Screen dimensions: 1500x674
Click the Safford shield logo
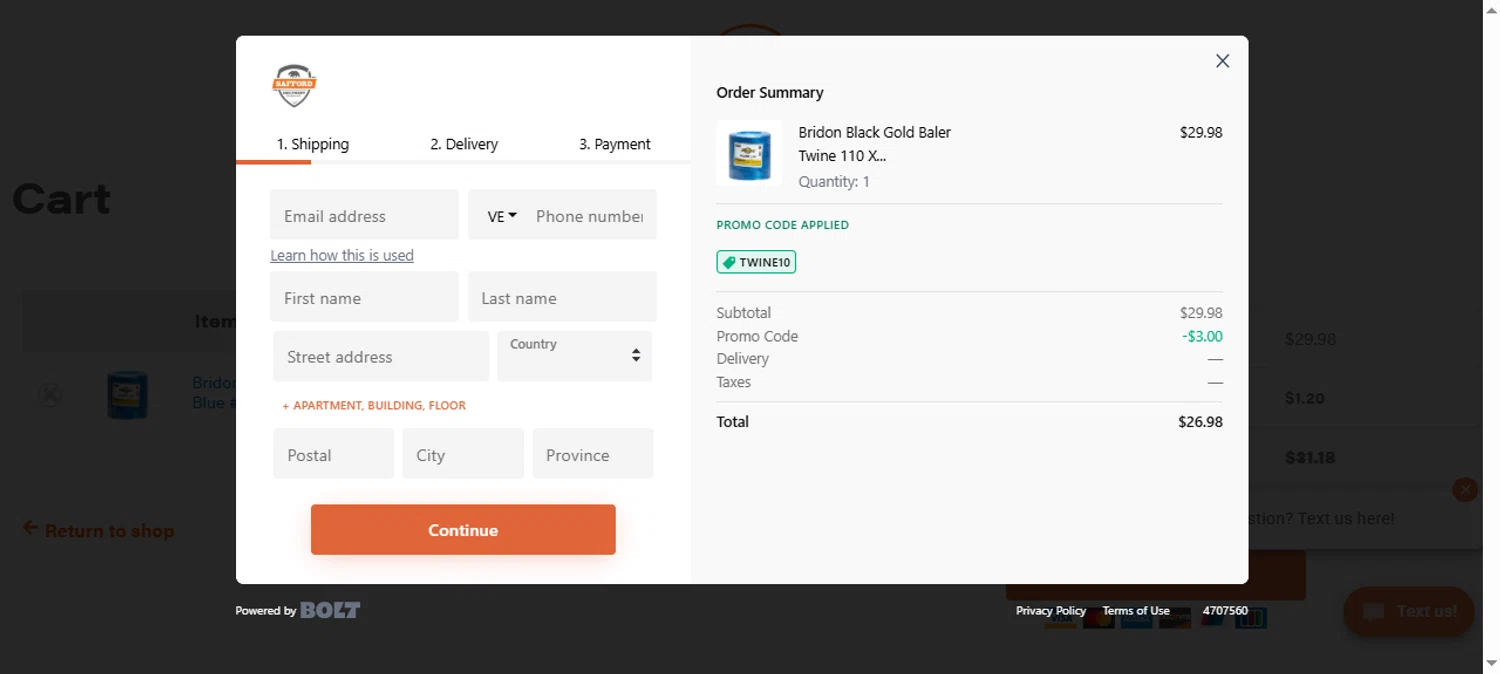click(x=294, y=86)
